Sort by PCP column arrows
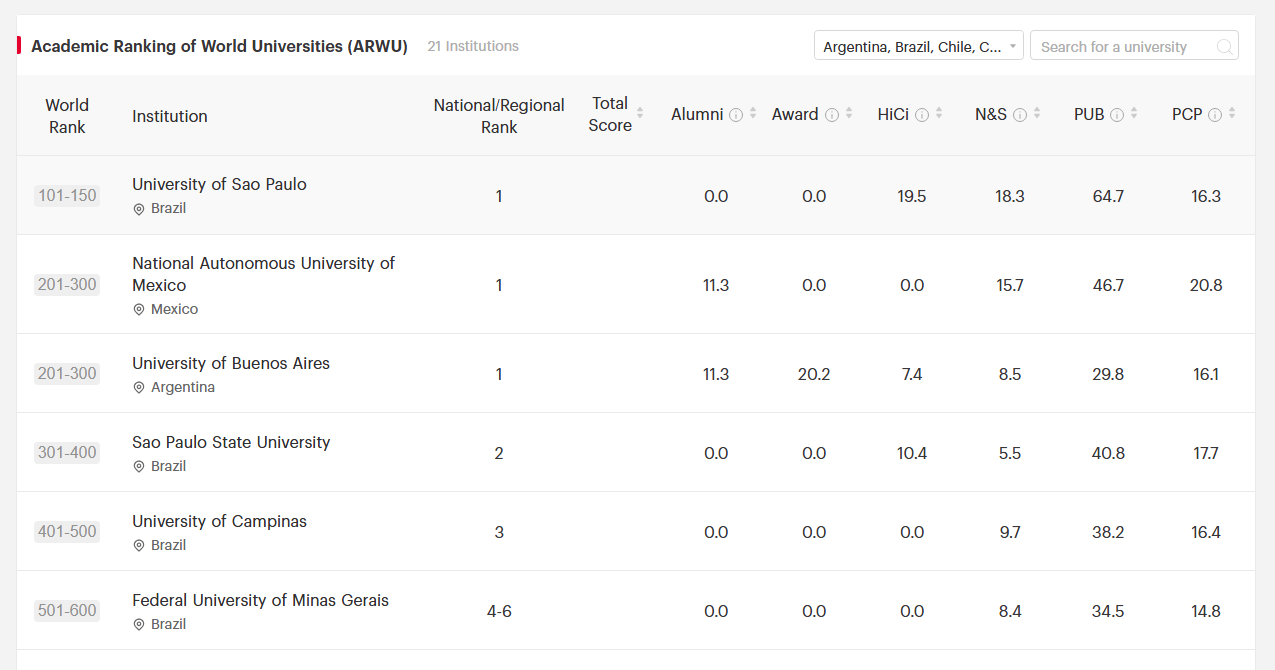 click(1232, 114)
